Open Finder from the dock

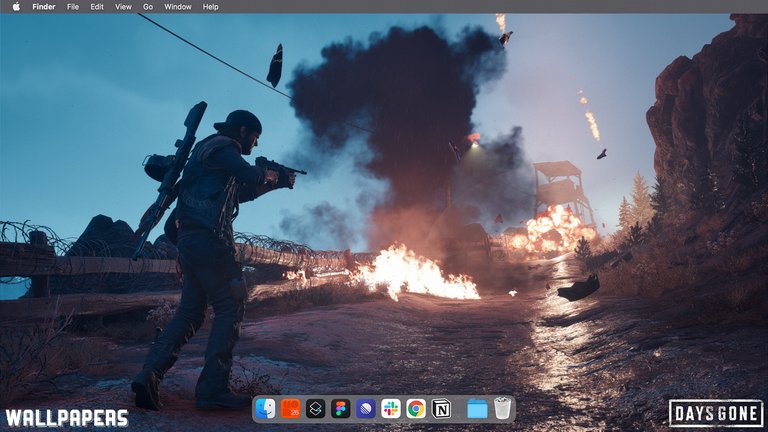point(265,408)
